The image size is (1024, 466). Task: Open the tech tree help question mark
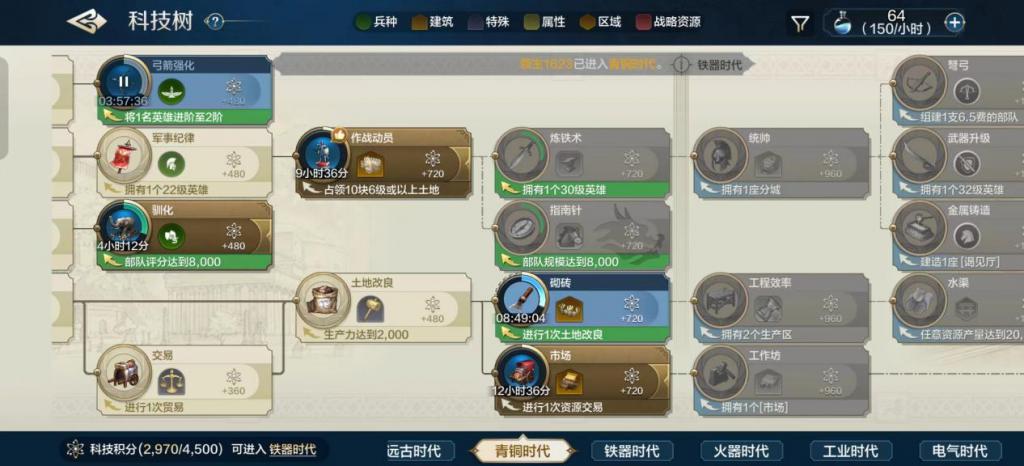pos(214,22)
